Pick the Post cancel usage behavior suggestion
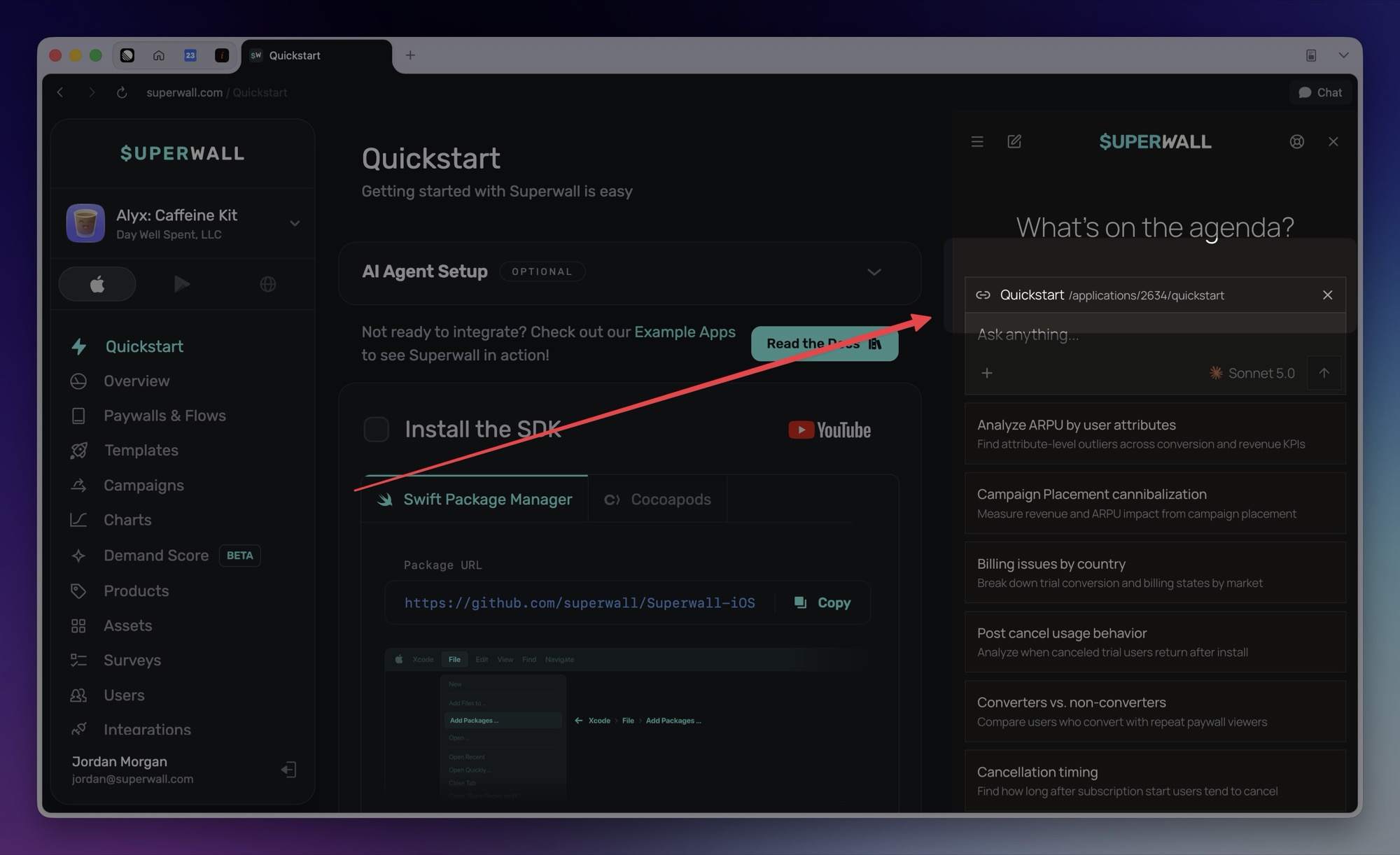Image resolution: width=1400 pixels, height=855 pixels. 1155,642
